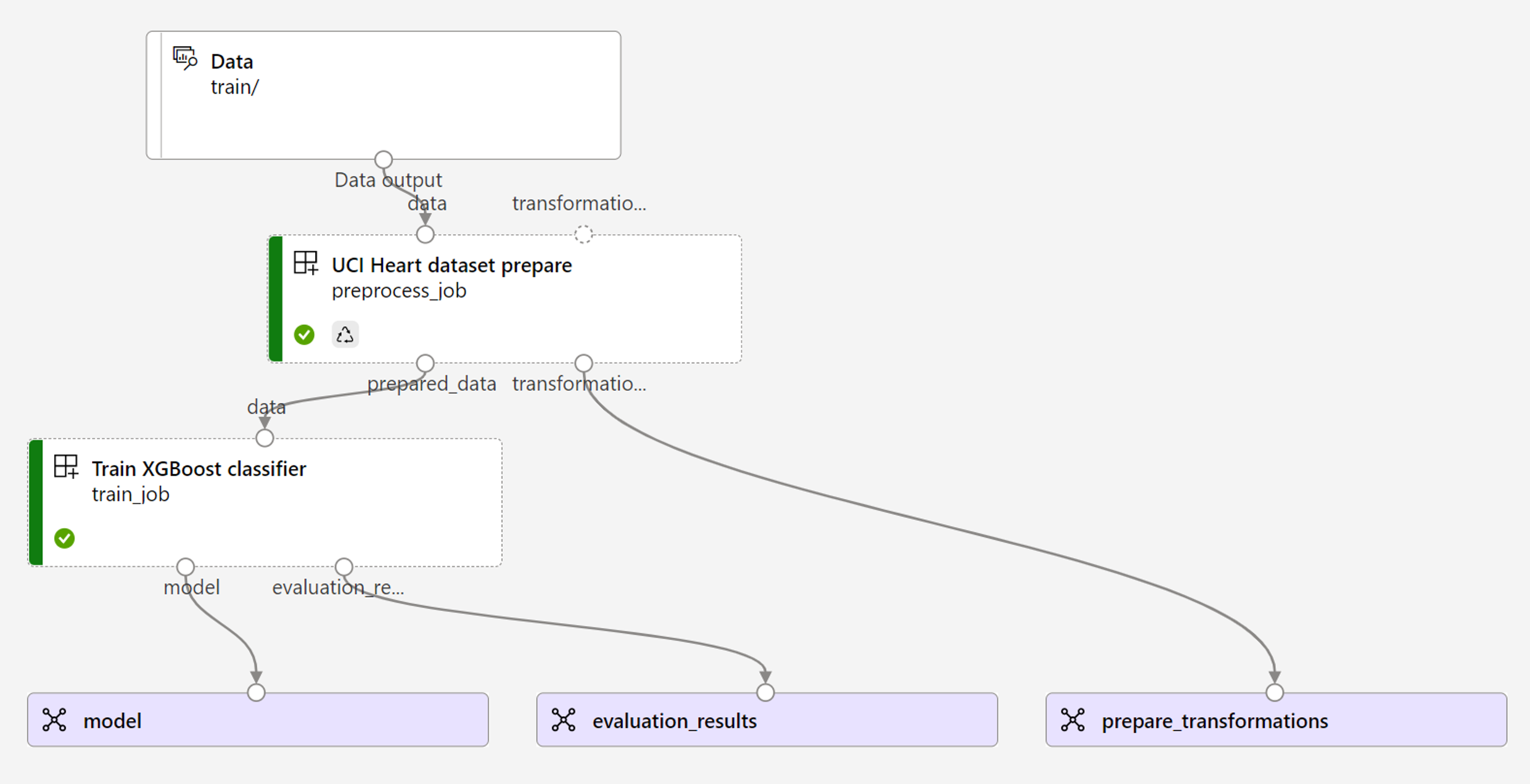
Task: Click the Data output port circle
Action: [x=384, y=160]
